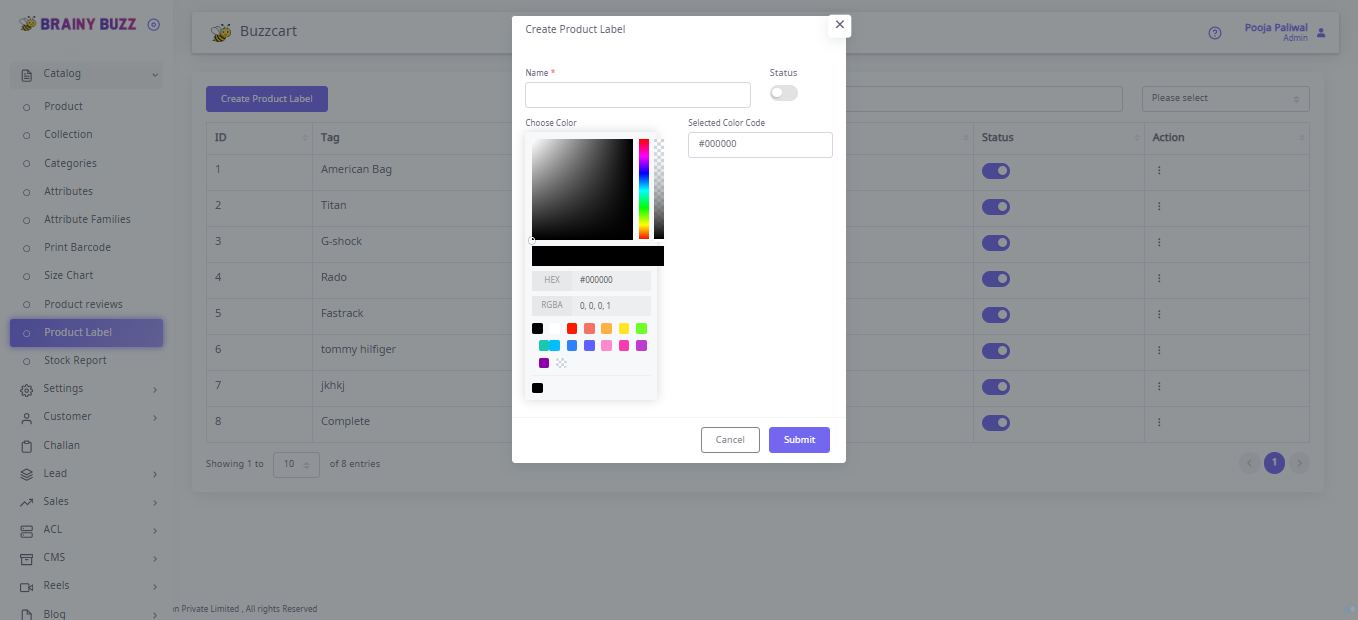Toggle the status switch for Fastrack
1358x620 pixels.
click(x=995, y=315)
